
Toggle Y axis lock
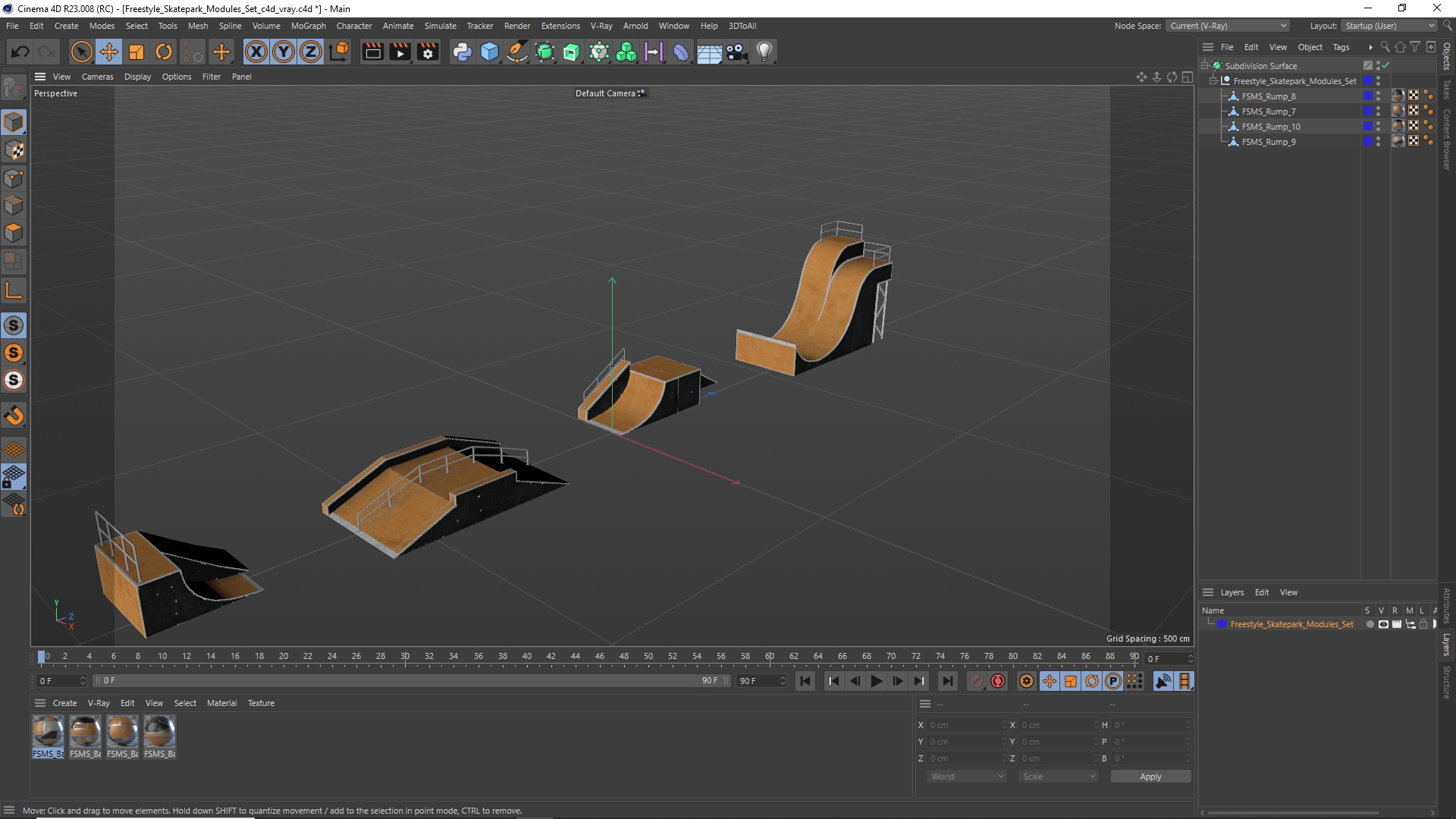click(284, 52)
